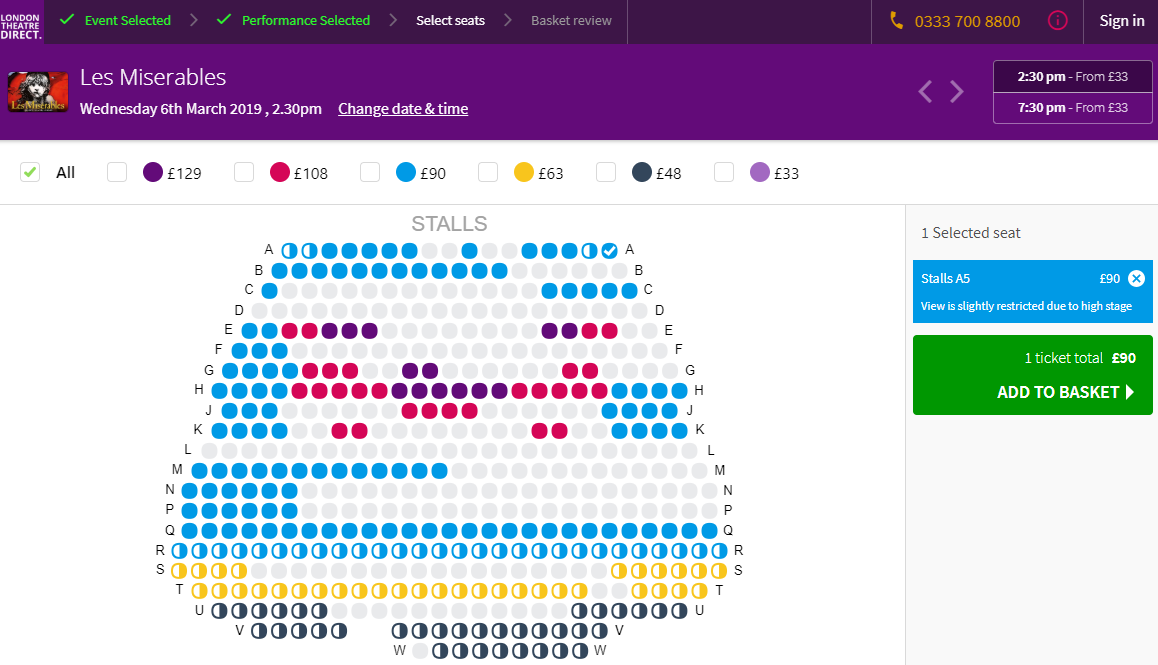Click the Les Miserables title

[153, 77]
